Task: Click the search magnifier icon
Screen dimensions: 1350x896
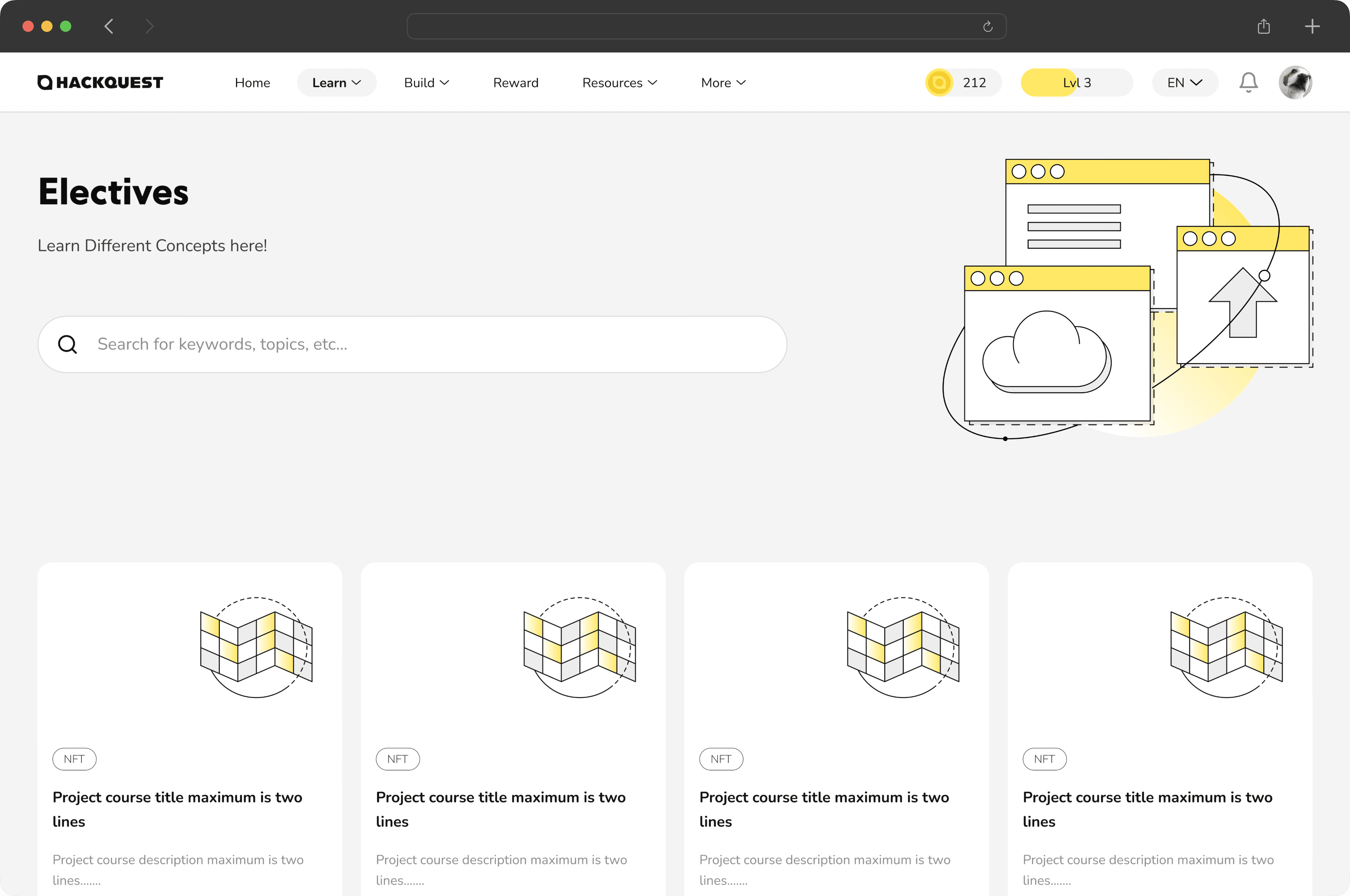Action: [67, 345]
